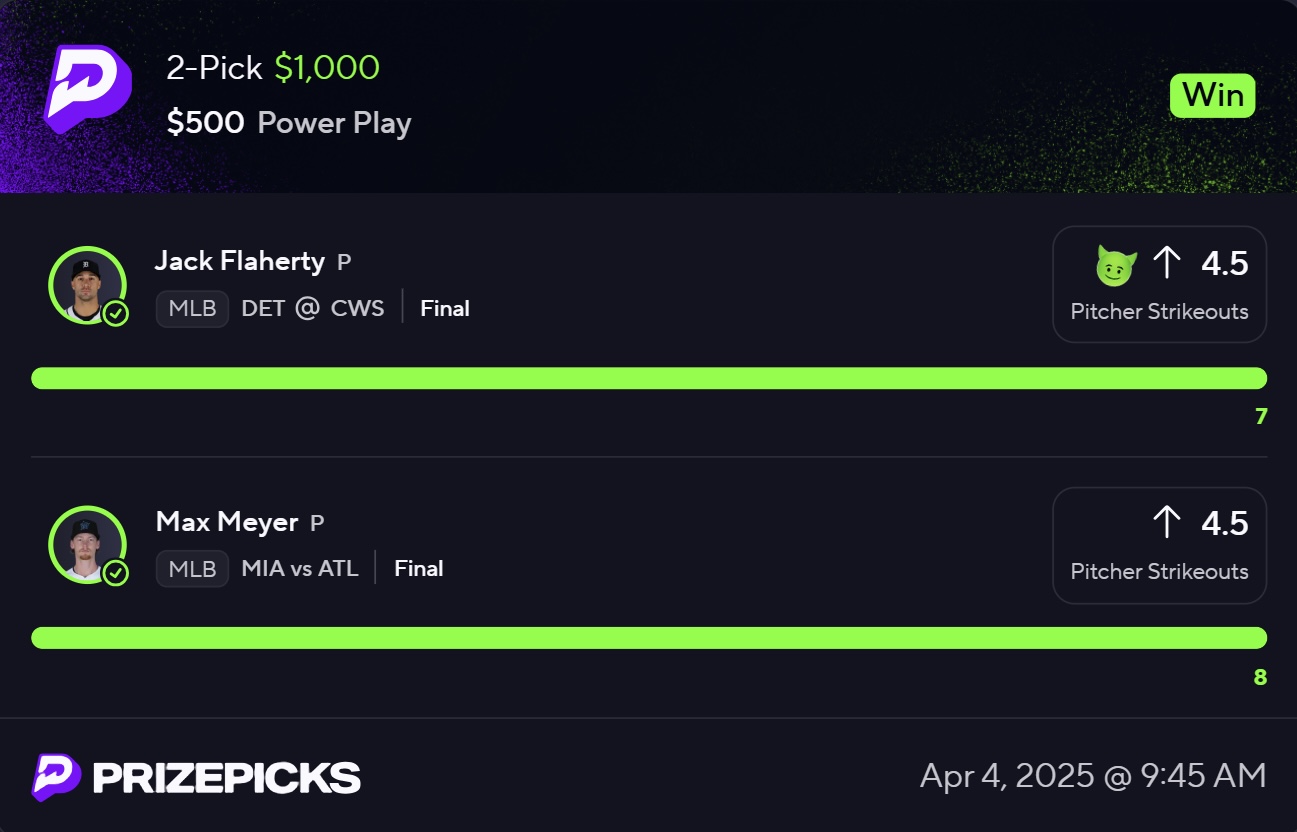The height and width of the screenshot is (832, 1297).
Task: Click the $1,000 payout amount
Action: pyautogui.click(x=327, y=68)
